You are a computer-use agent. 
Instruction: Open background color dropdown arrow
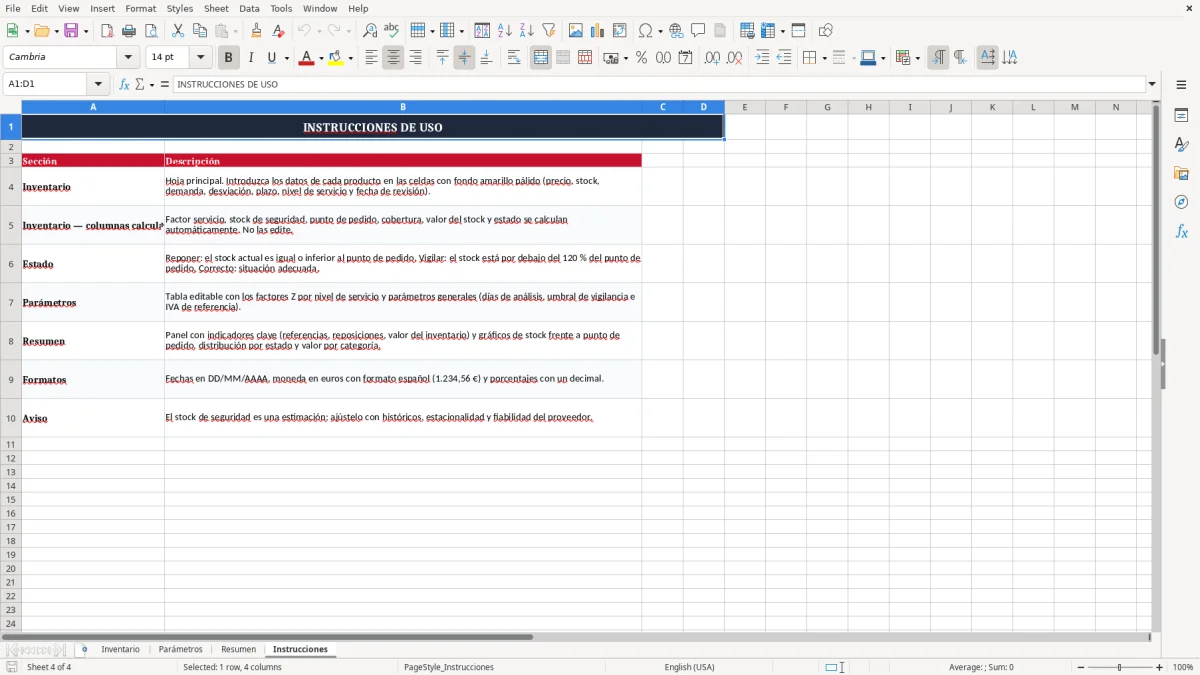pyautogui.click(x=350, y=58)
